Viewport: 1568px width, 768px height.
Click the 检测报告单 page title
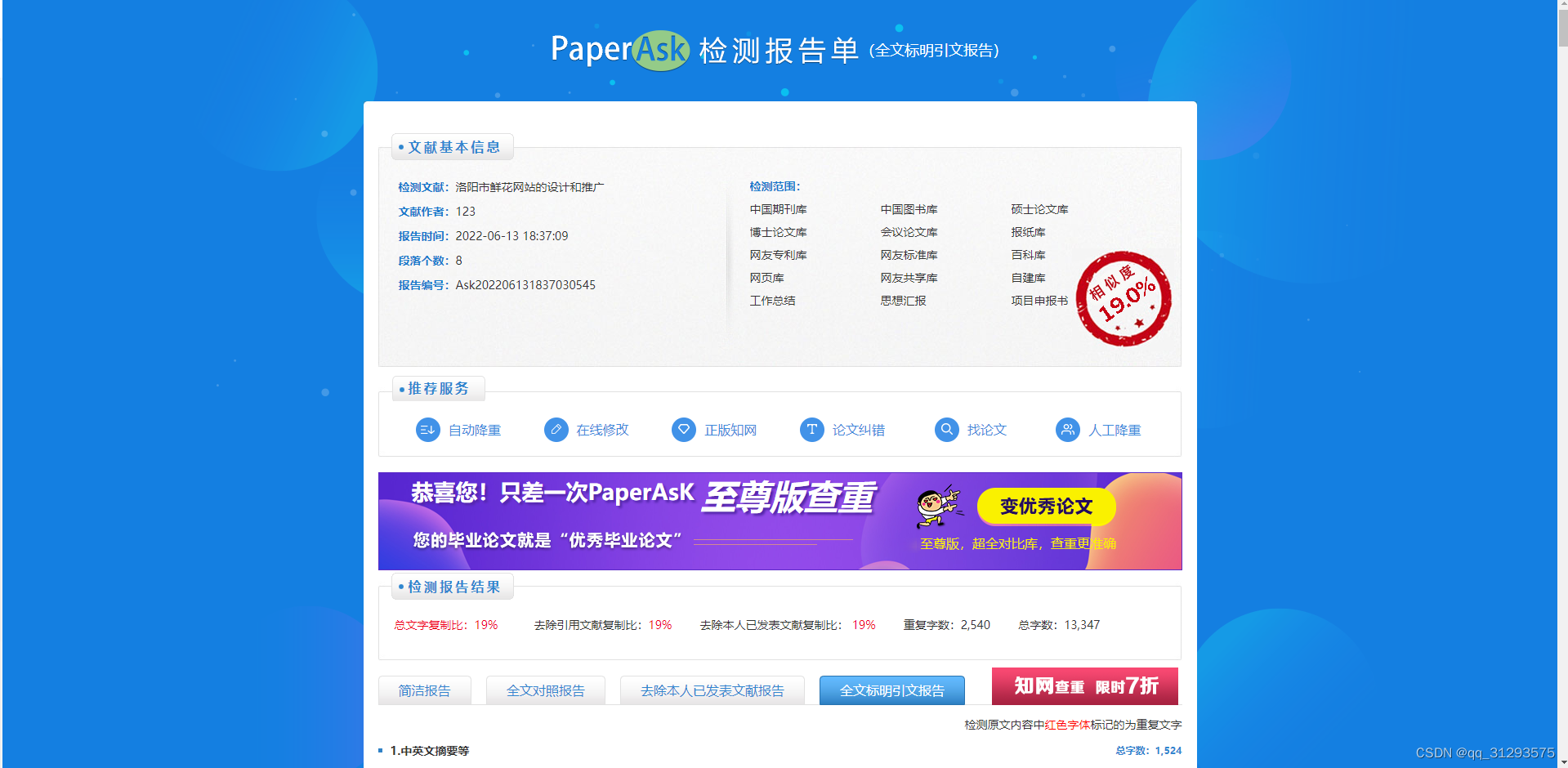point(779,51)
